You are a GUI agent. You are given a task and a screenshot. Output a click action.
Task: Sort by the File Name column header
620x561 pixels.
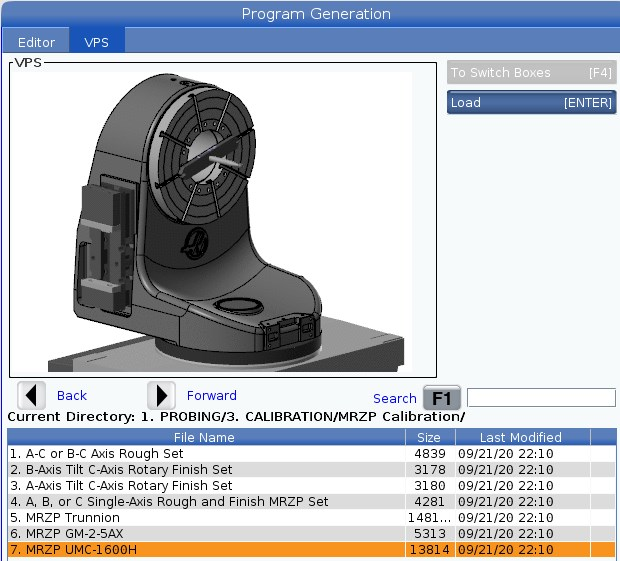pos(206,437)
